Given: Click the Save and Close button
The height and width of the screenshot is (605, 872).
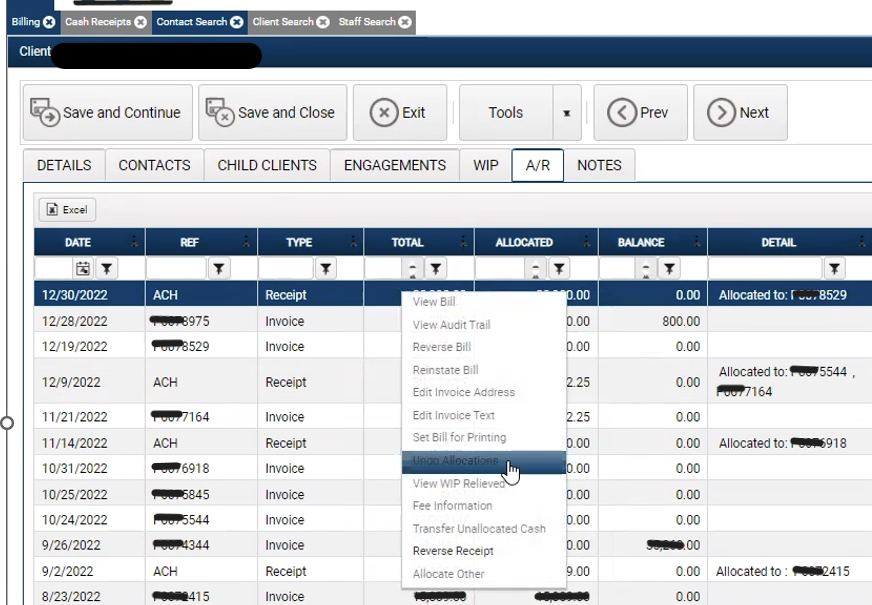Looking at the screenshot, I should pos(272,112).
